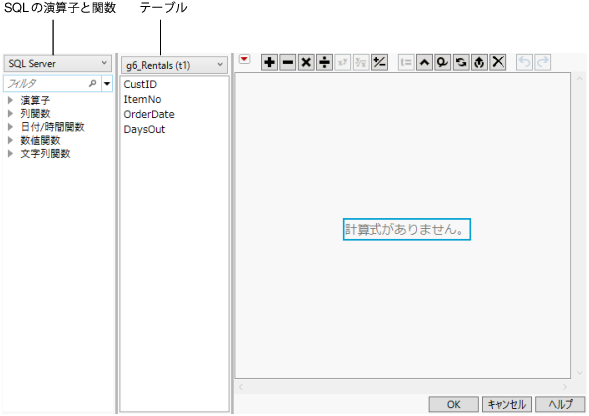Click the キャンセル button
The image size is (589, 416).
coord(507,404)
